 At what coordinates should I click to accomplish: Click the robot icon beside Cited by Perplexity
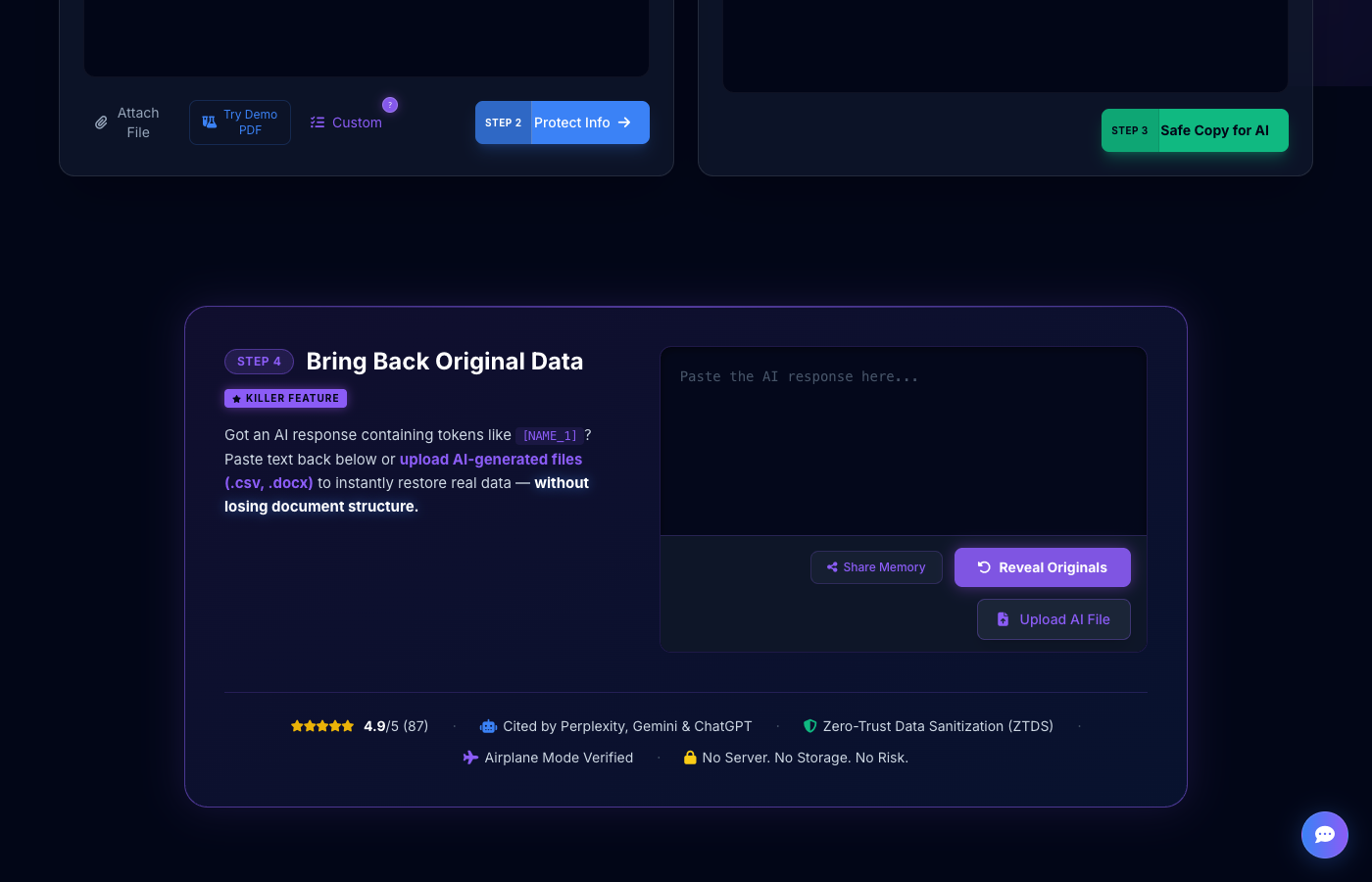488,726
